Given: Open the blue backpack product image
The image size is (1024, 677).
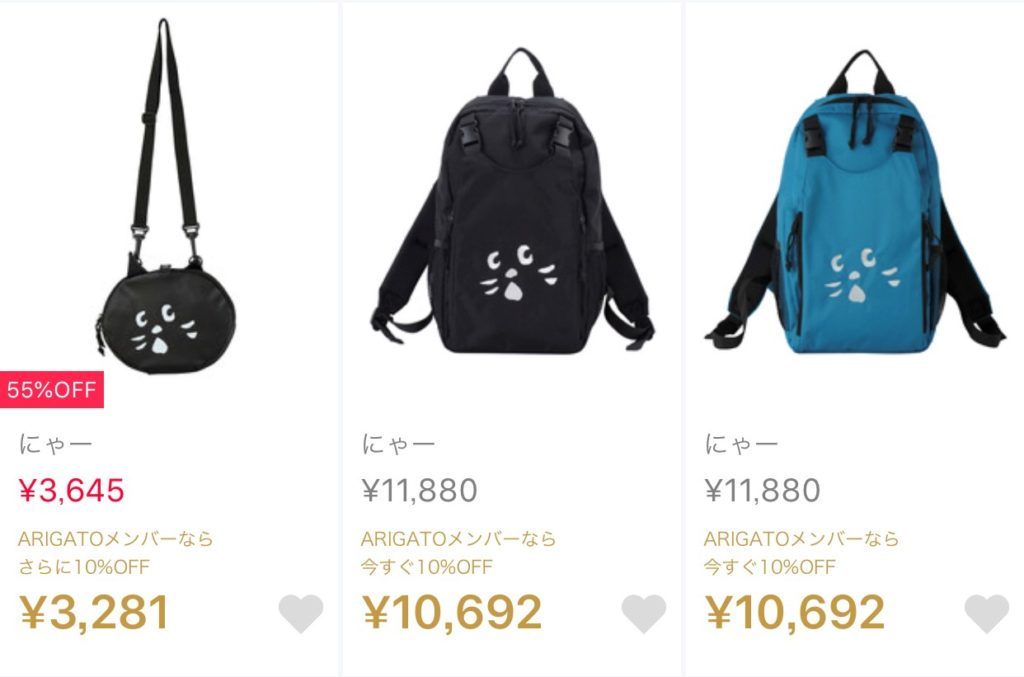Looking at the screenshot, I should tap(855, 201).
